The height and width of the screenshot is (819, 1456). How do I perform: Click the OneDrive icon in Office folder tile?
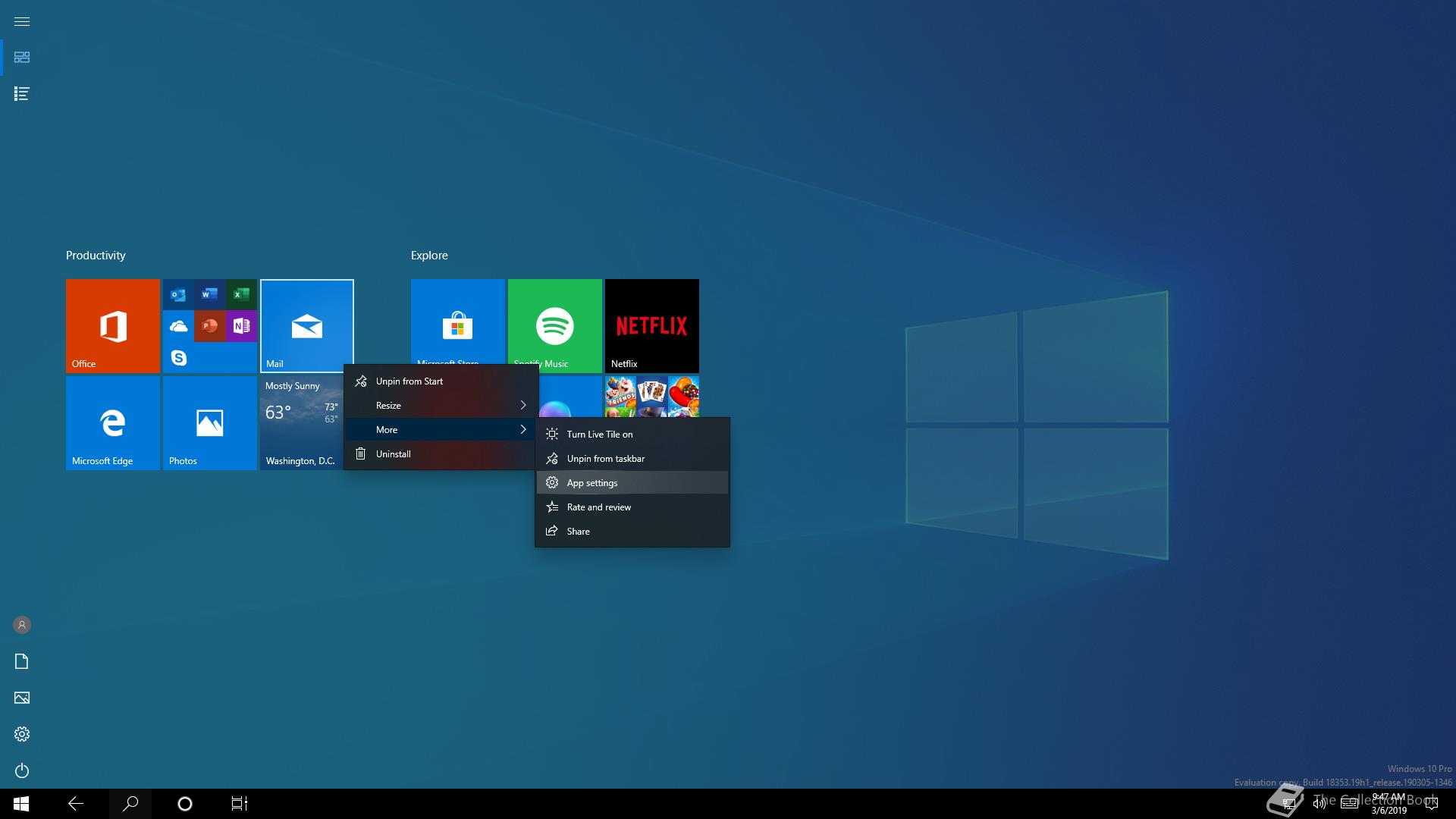[178, 326]
